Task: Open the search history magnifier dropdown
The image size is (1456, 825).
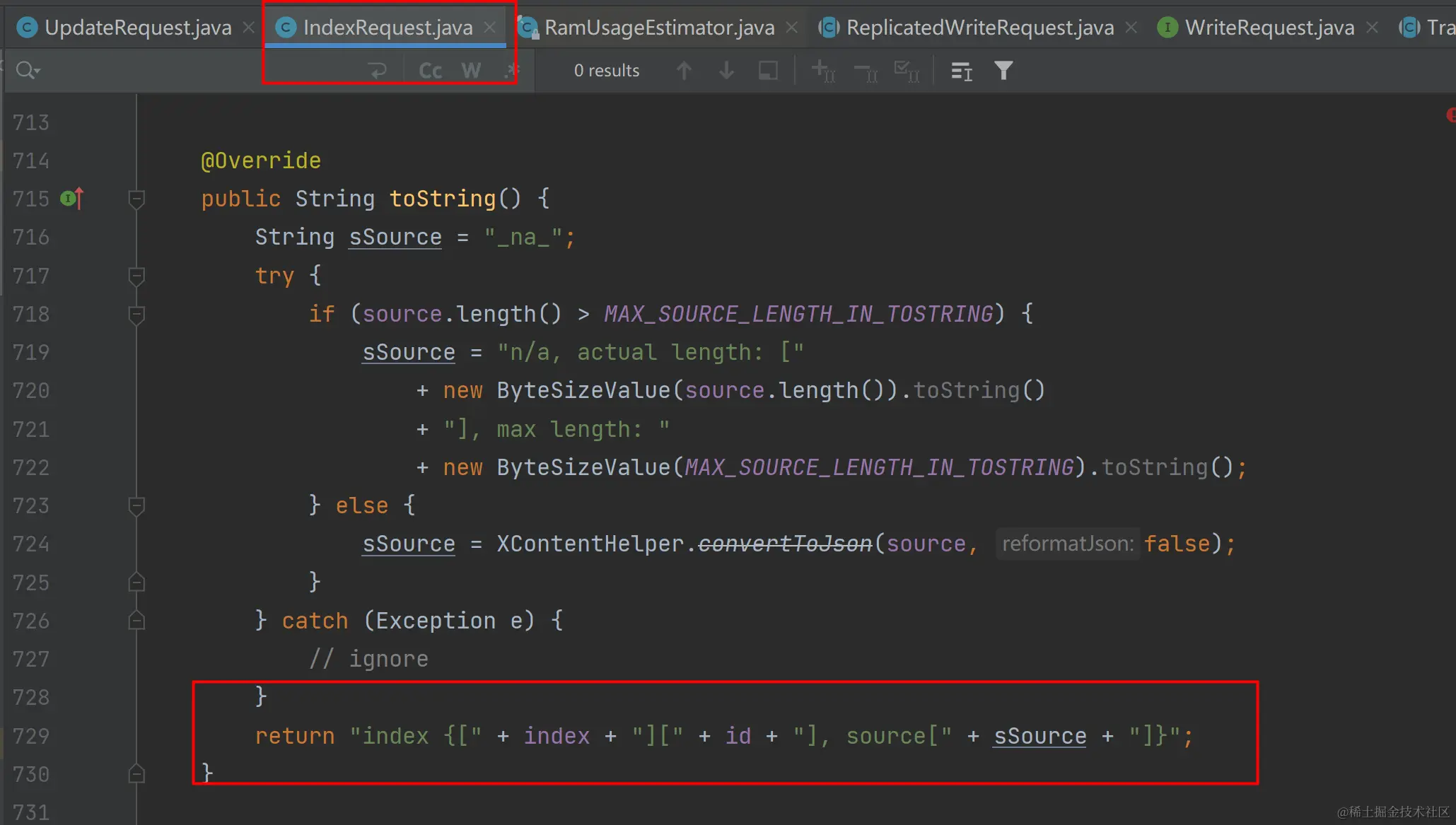Action: (27, 70)
